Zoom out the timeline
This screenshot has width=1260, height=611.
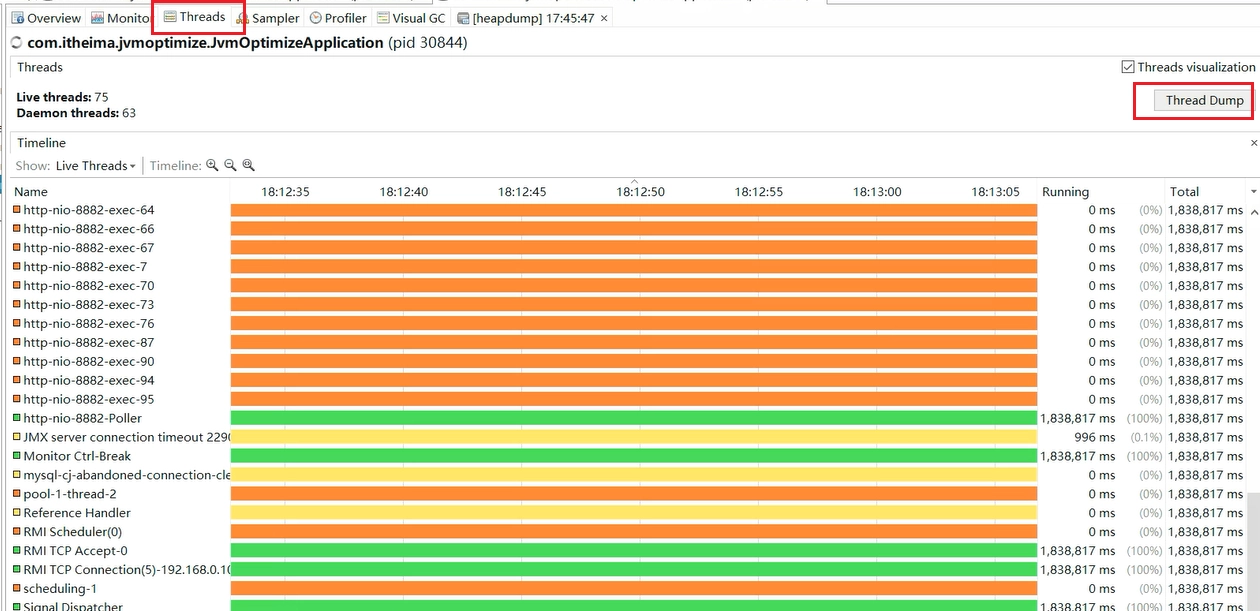tap(230, 166)
